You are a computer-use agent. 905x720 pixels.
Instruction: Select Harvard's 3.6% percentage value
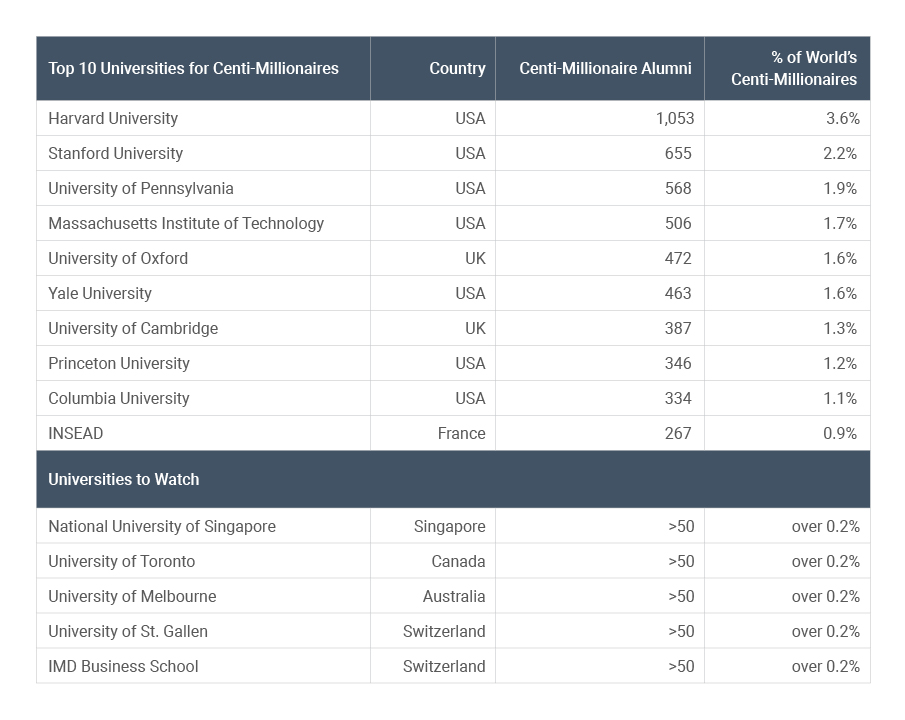click(x=842, y=118)
